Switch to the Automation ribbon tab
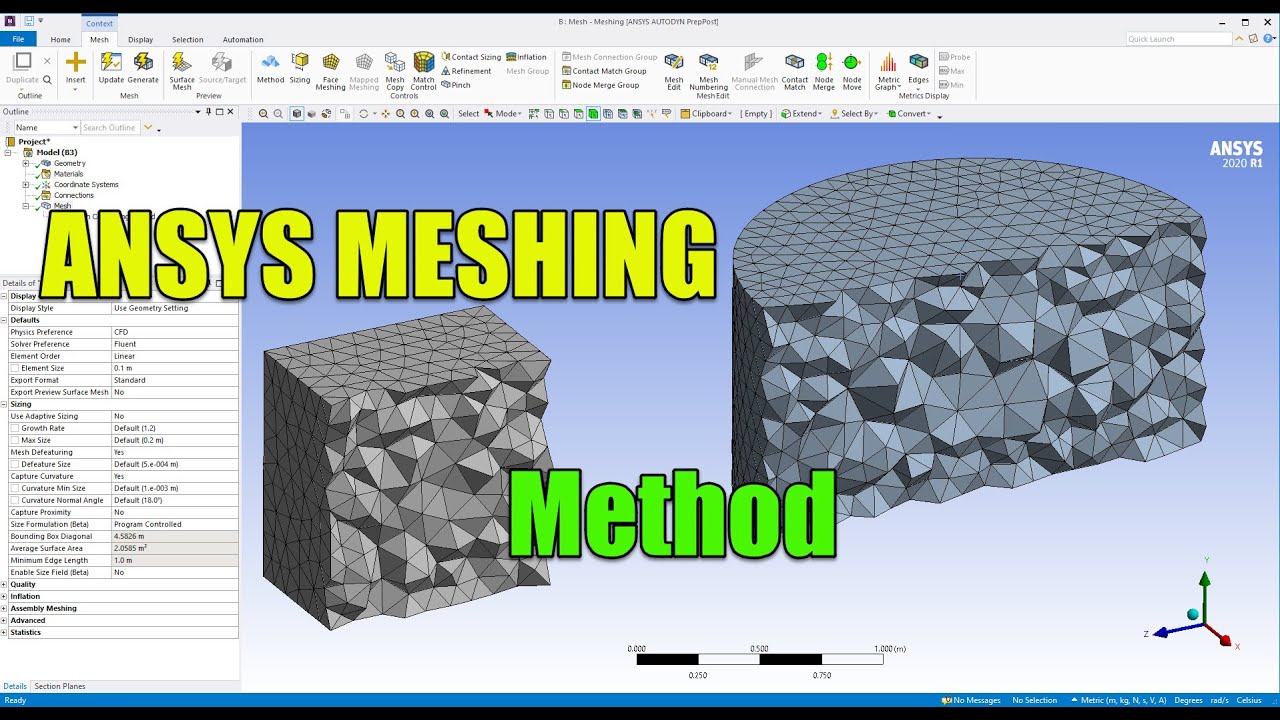 pos(243,40)
